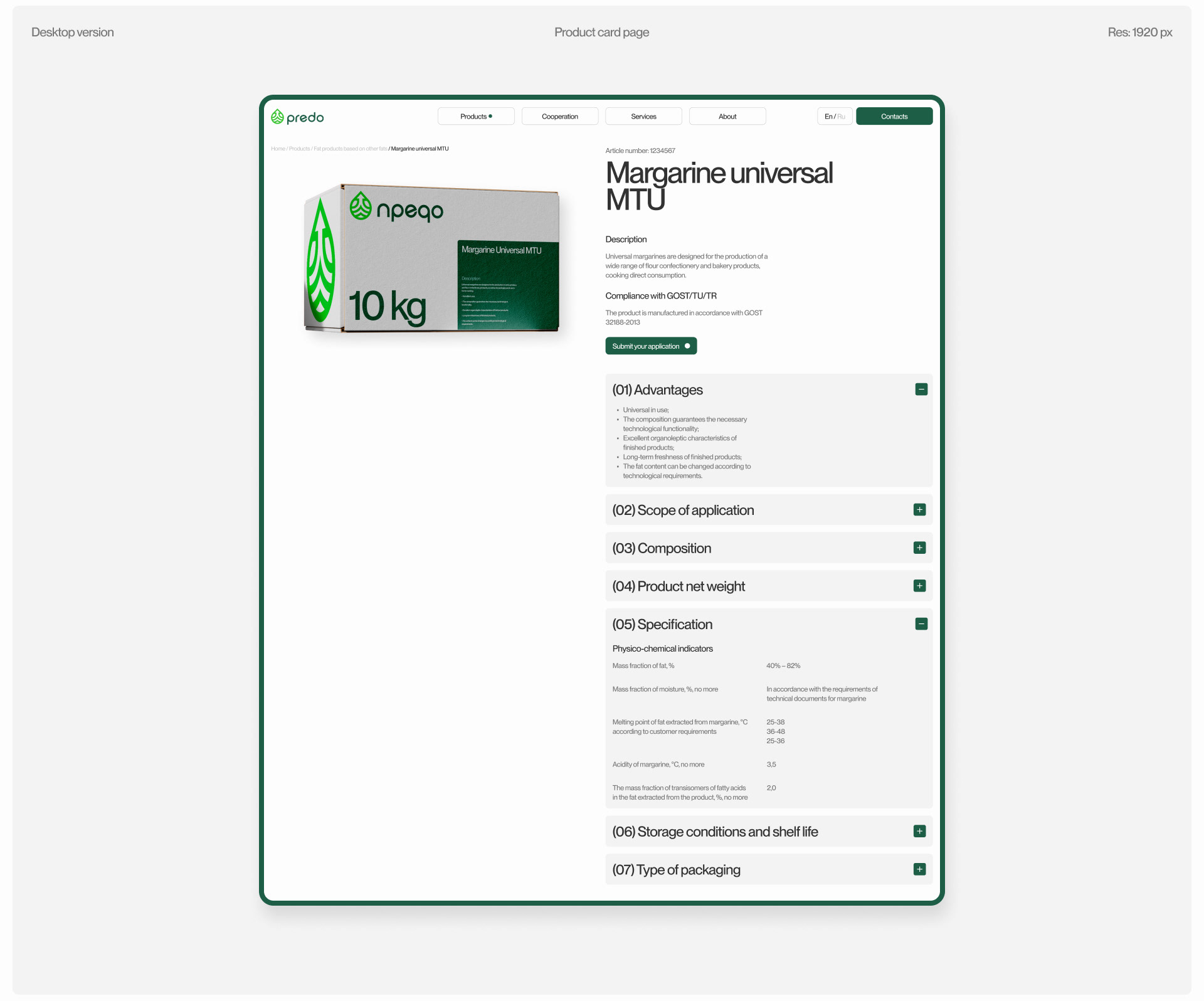Click plus icon beside Composition
Image resolution: width=1204 pixels, height=1001 pixels.
pos(919,548)
